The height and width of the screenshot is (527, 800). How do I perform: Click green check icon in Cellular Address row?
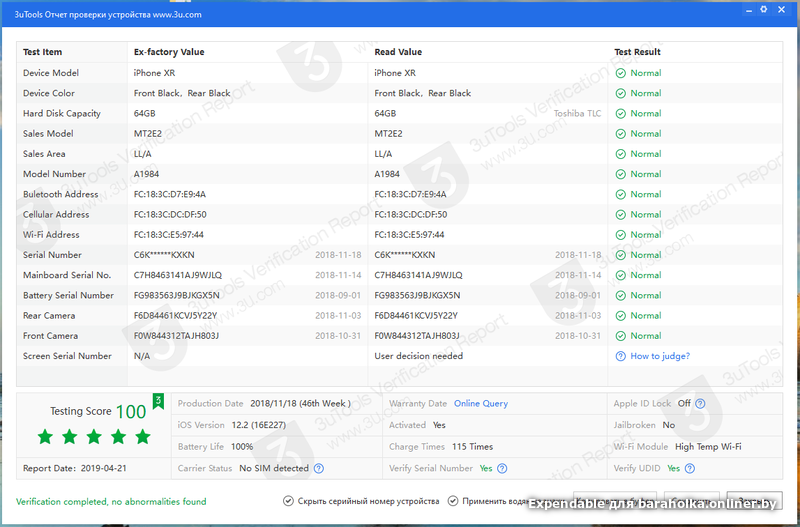coord(620,215)
